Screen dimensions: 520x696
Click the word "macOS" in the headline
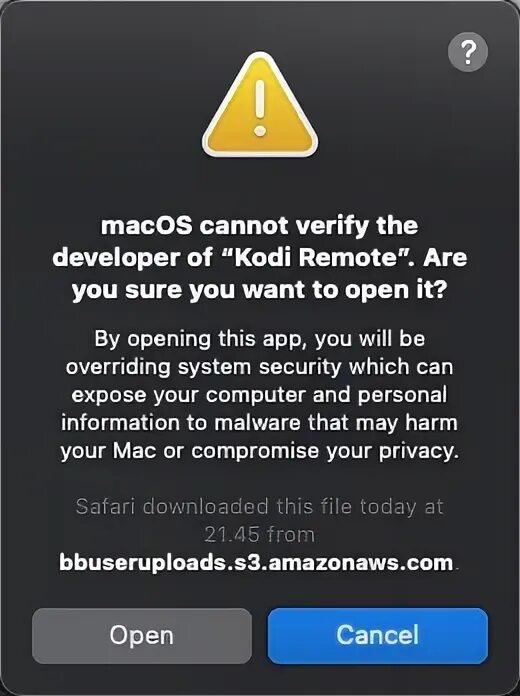[x=147, y=225]
